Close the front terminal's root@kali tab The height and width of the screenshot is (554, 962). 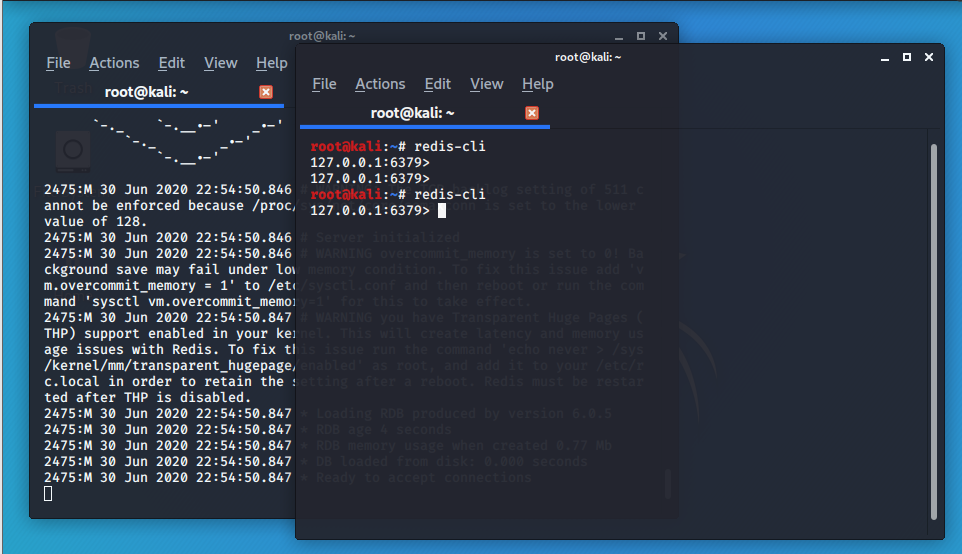pyautogui.click(x=532, y=113)
